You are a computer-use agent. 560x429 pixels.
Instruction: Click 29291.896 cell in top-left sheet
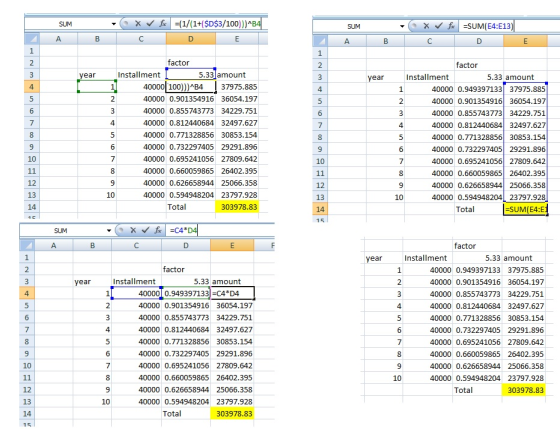pyautogui.click(x=237, y=147)
